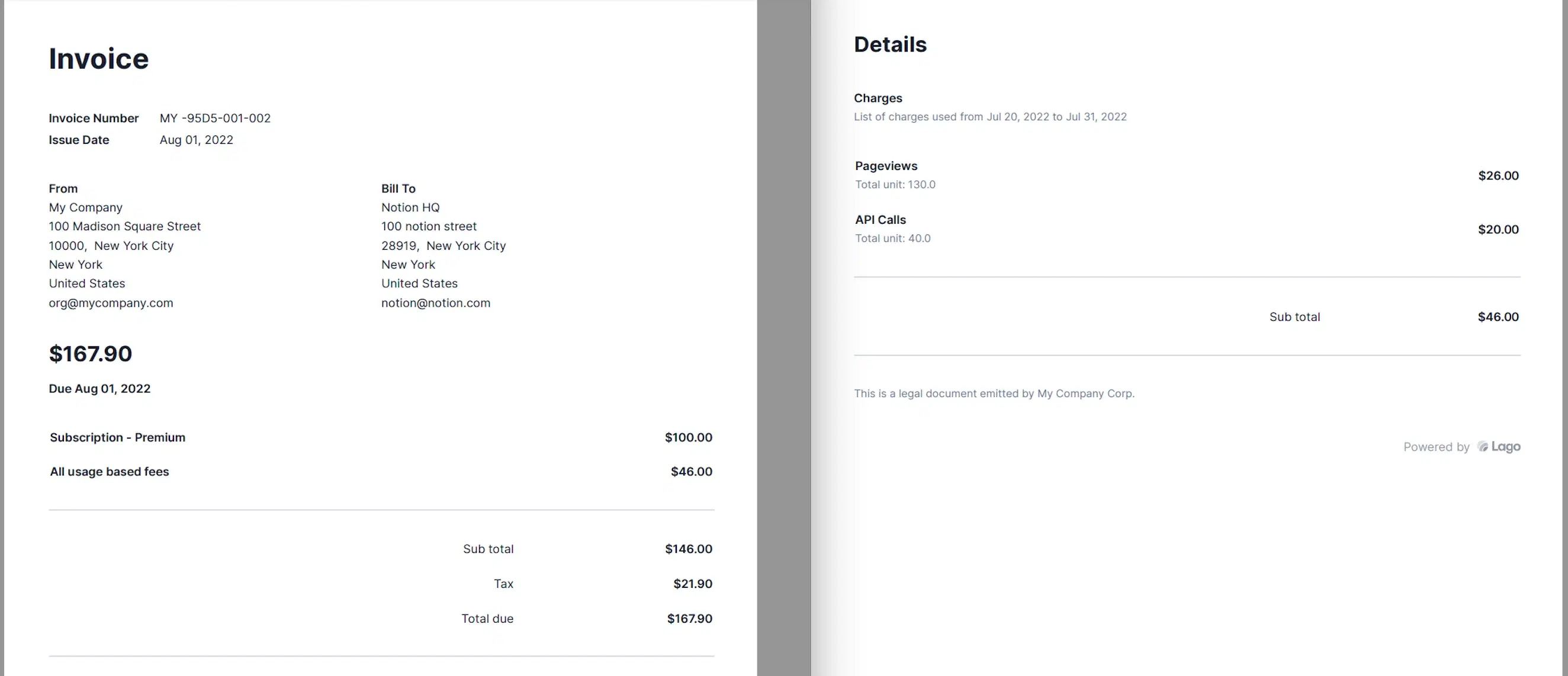Click the Powered by text
The image size is (1568, 676).
pos(1436,448)
